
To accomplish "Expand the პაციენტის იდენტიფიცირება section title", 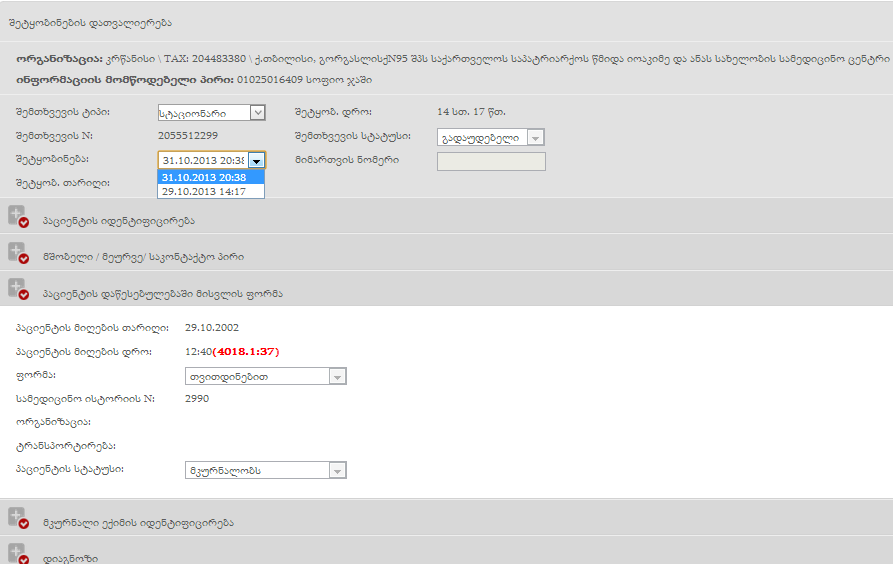I will [118, 221].
